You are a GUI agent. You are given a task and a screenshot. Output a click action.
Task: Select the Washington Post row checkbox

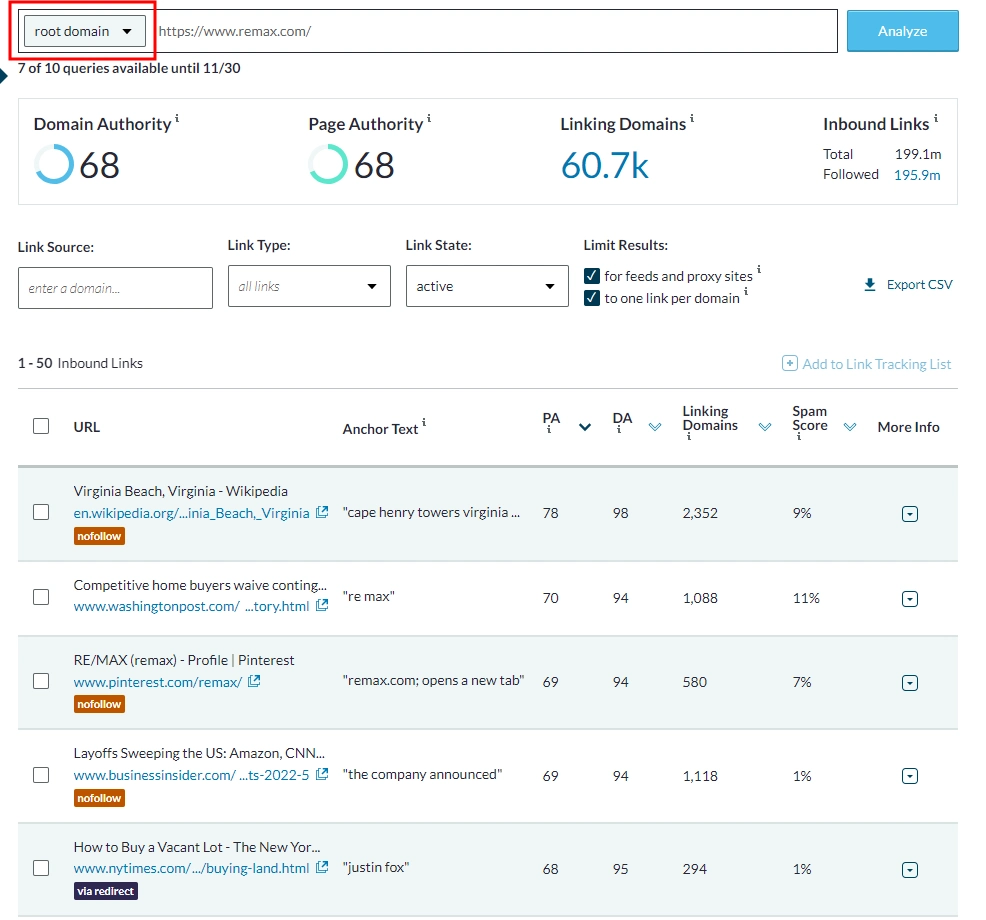click(x=41, y=597)
